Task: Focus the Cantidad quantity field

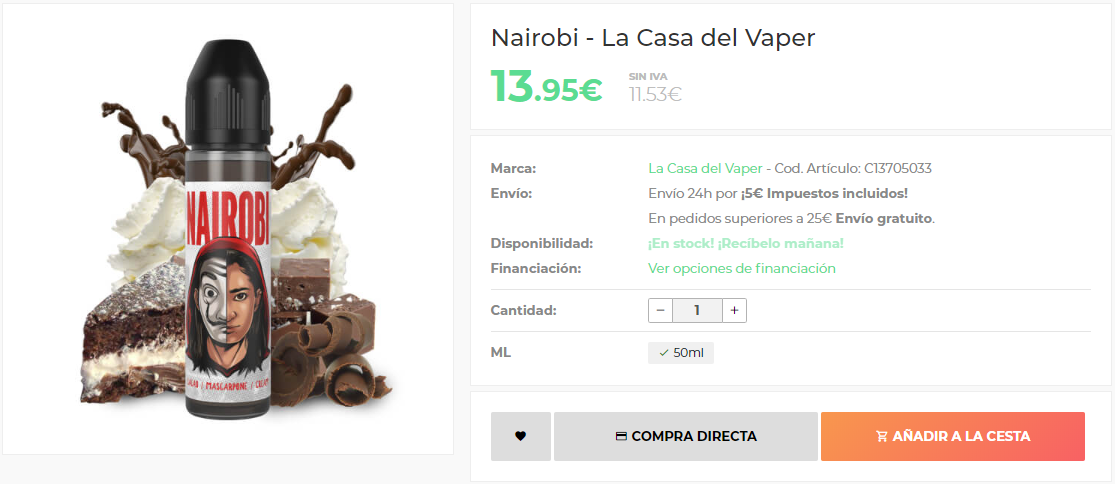Action: pyautogui.click(x=698, y=311)
